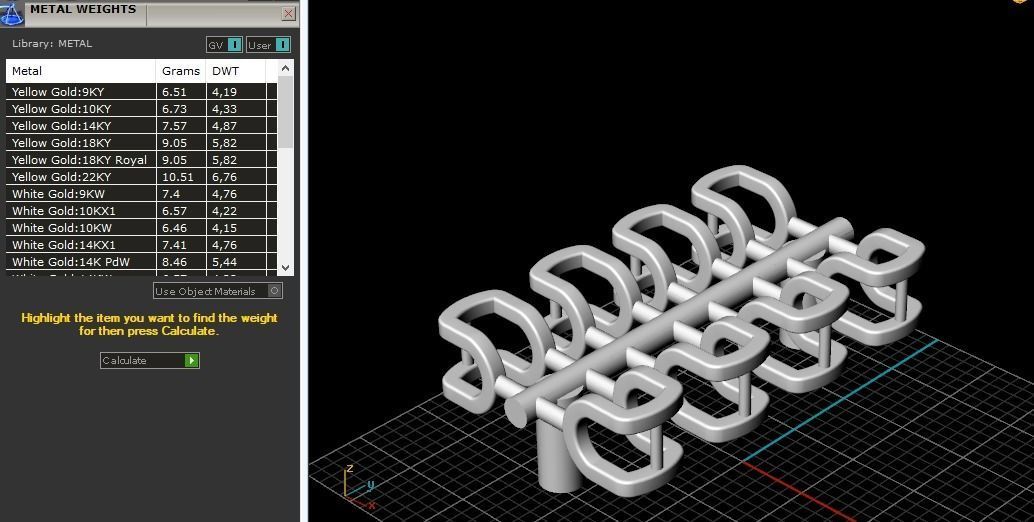
Task: Click the metal list scrollbar thumb
Action: 285,112
